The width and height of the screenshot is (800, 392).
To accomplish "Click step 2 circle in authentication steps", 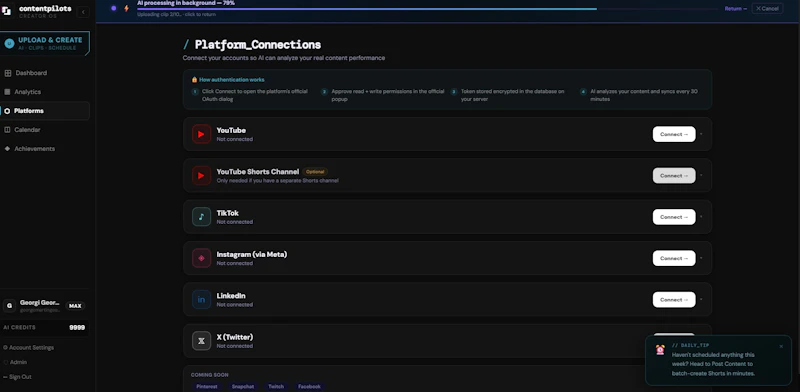I will click(x=324, y=92).
